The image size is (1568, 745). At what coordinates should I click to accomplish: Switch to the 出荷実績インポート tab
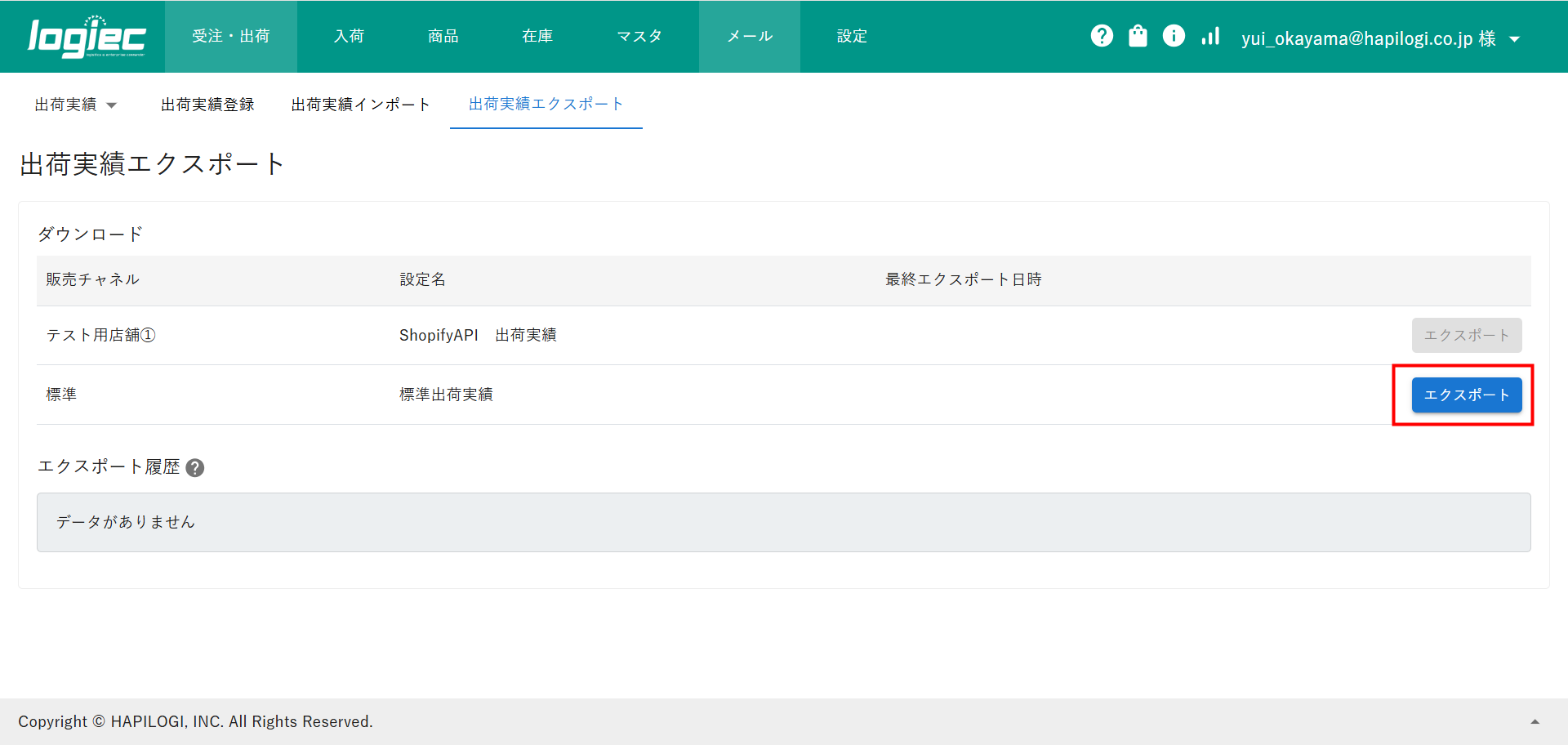click(360, 105)
